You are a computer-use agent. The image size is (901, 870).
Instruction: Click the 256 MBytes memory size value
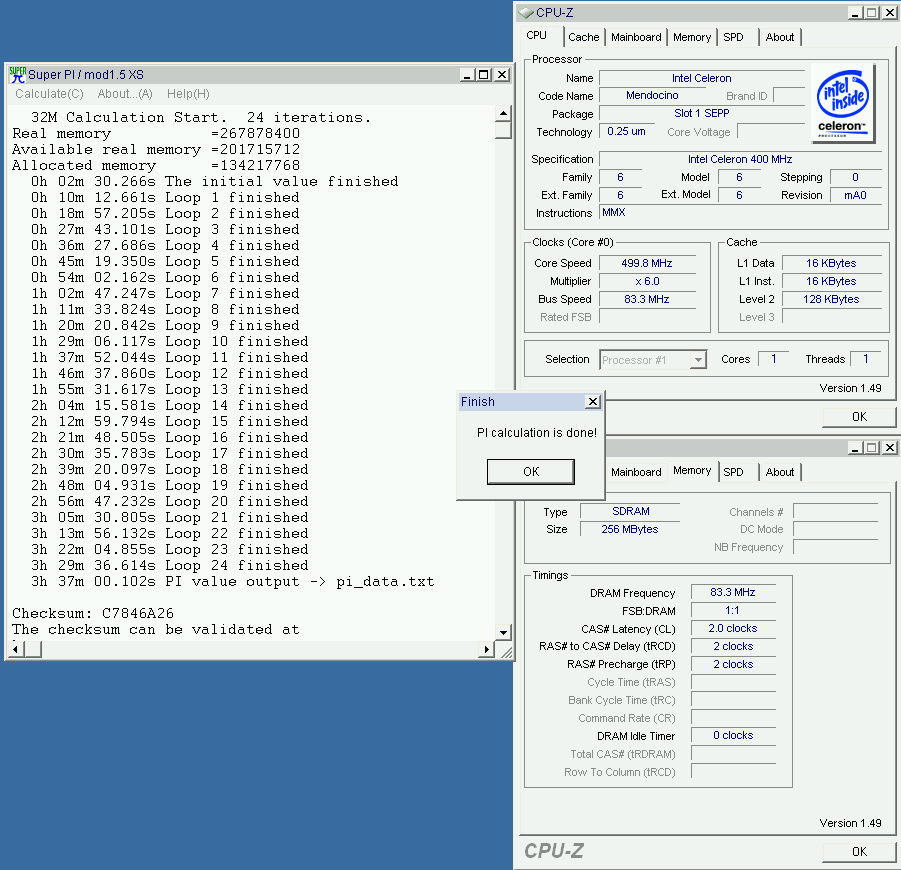[630, 529]
